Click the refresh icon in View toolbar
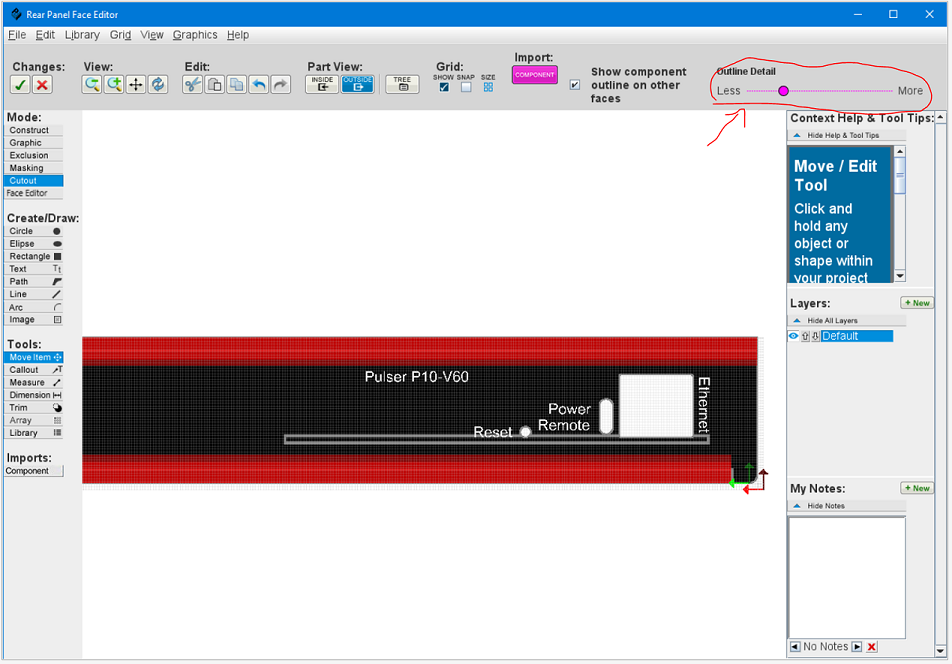This screenshot has height=664, width=952. click(157, 85)
